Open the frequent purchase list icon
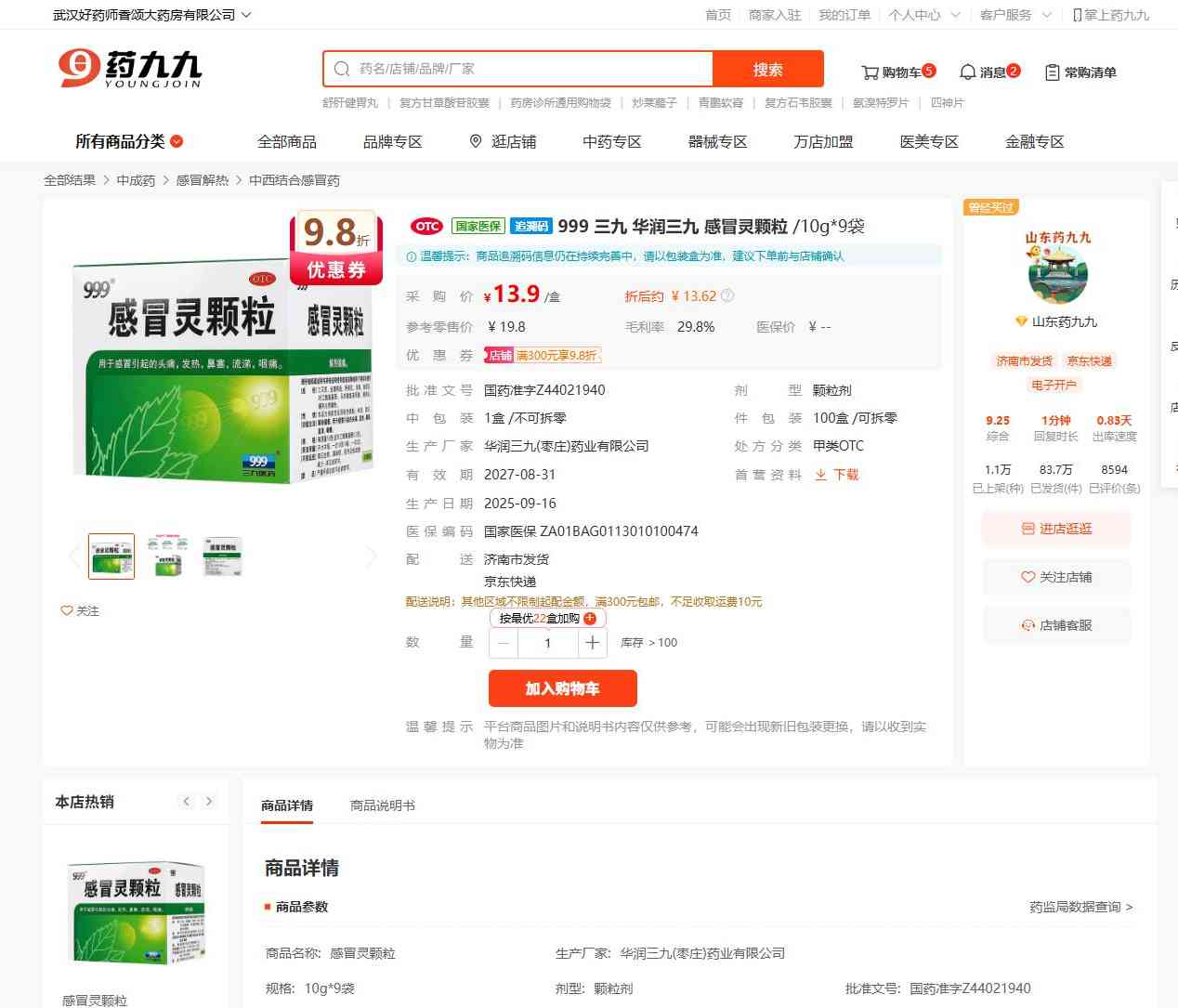Screen dimensions: 1178x1008 pos(1053,72)
